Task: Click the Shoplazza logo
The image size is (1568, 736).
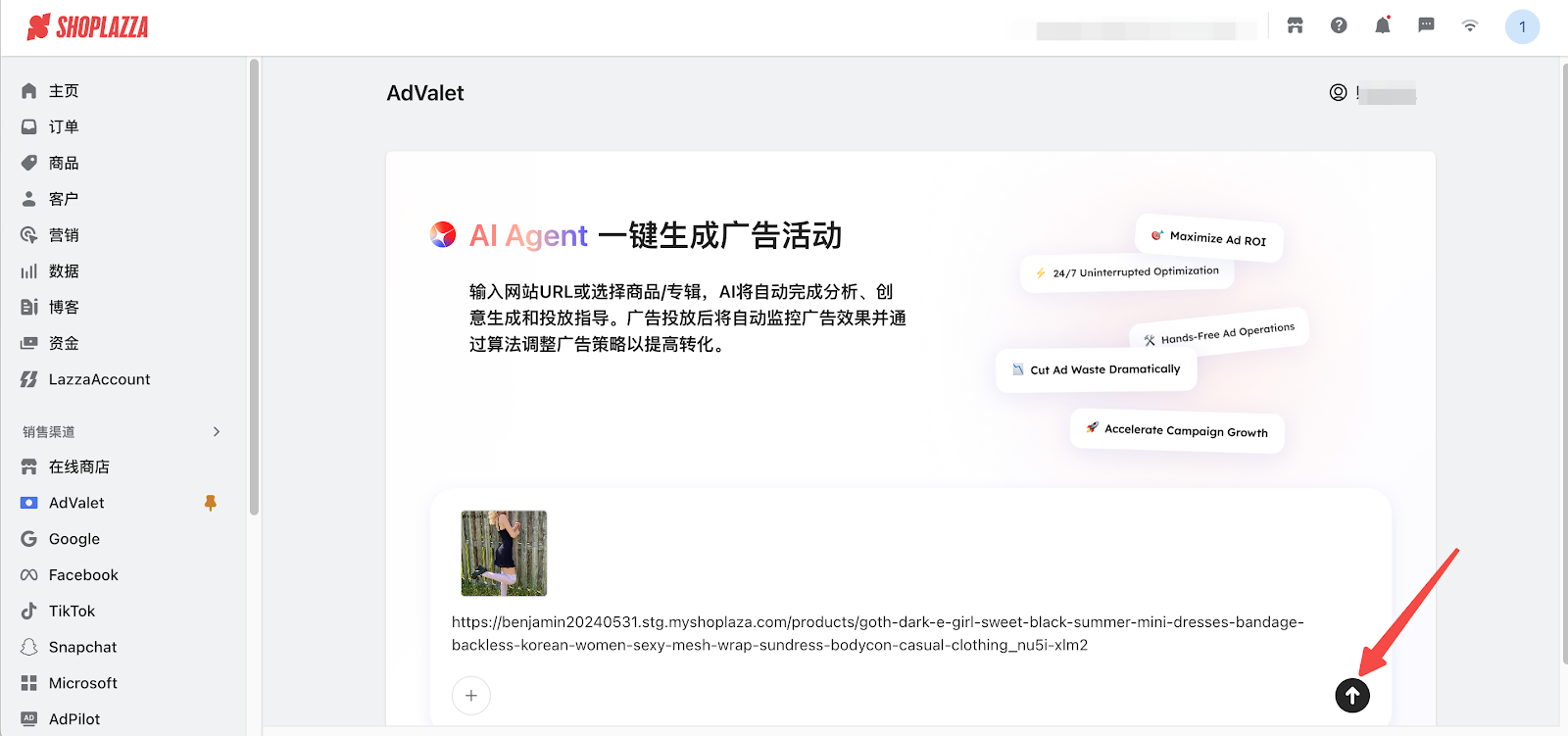Action: click(88, 27)
